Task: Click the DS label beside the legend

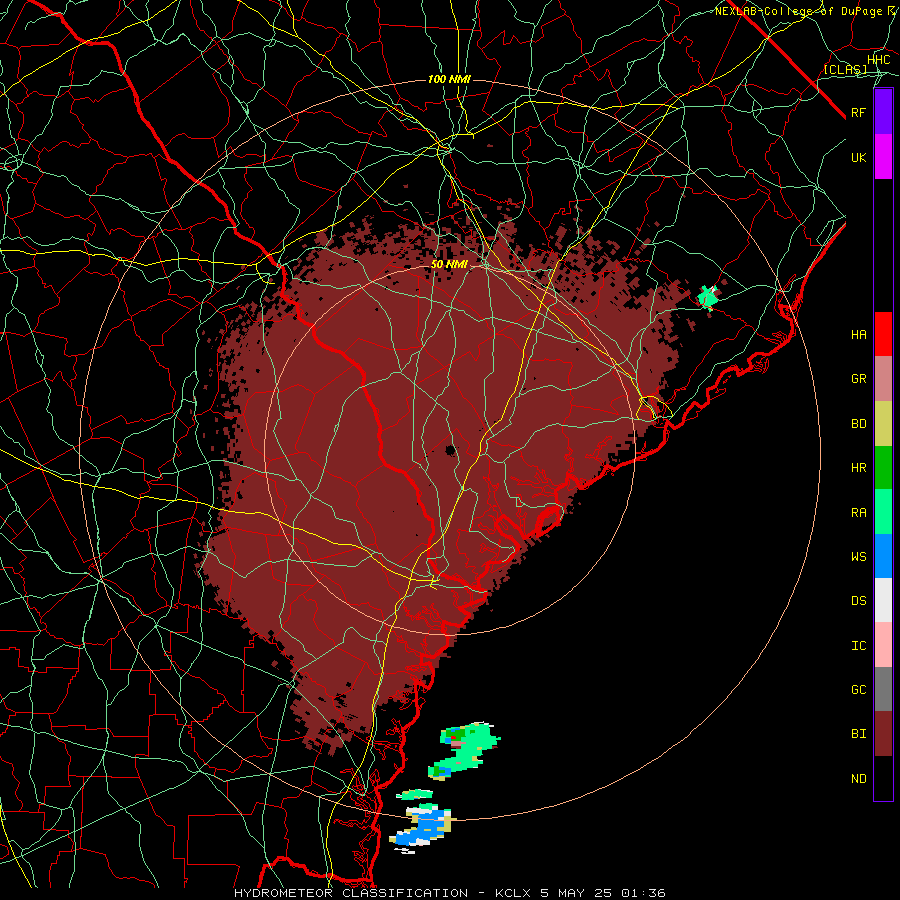Action: 859,601
